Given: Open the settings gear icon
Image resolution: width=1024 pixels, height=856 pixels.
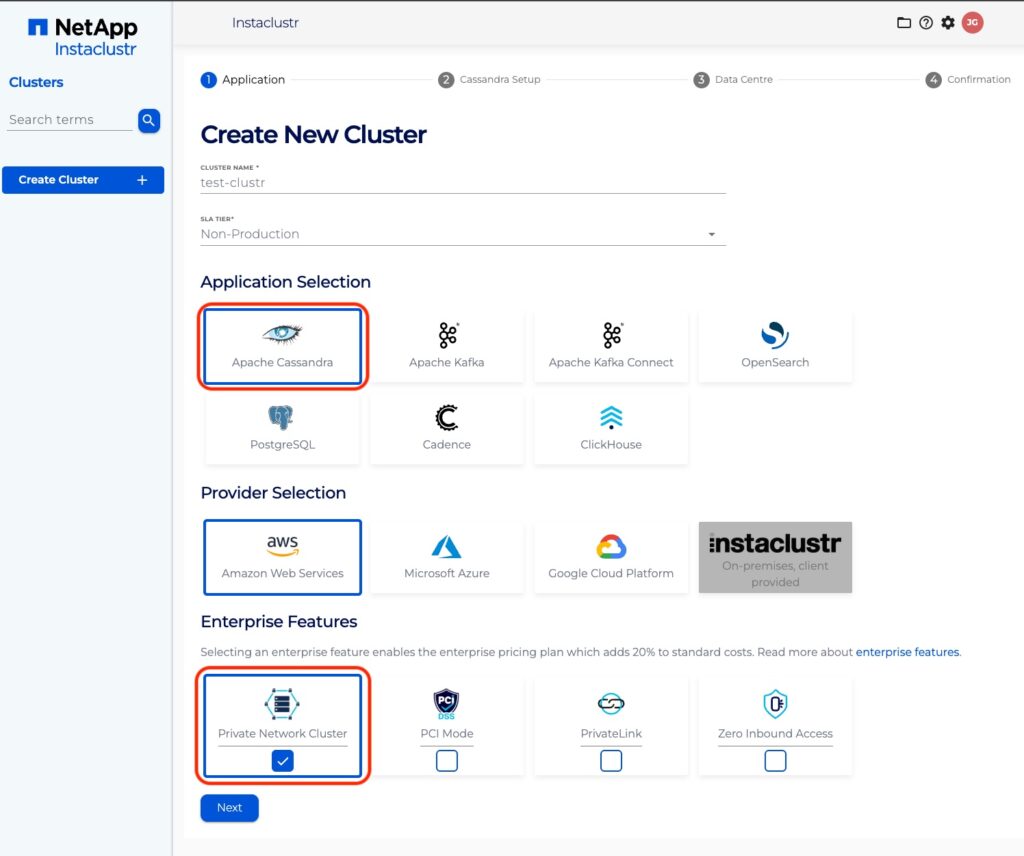Looking at the screenshot, I should [948, 23].
